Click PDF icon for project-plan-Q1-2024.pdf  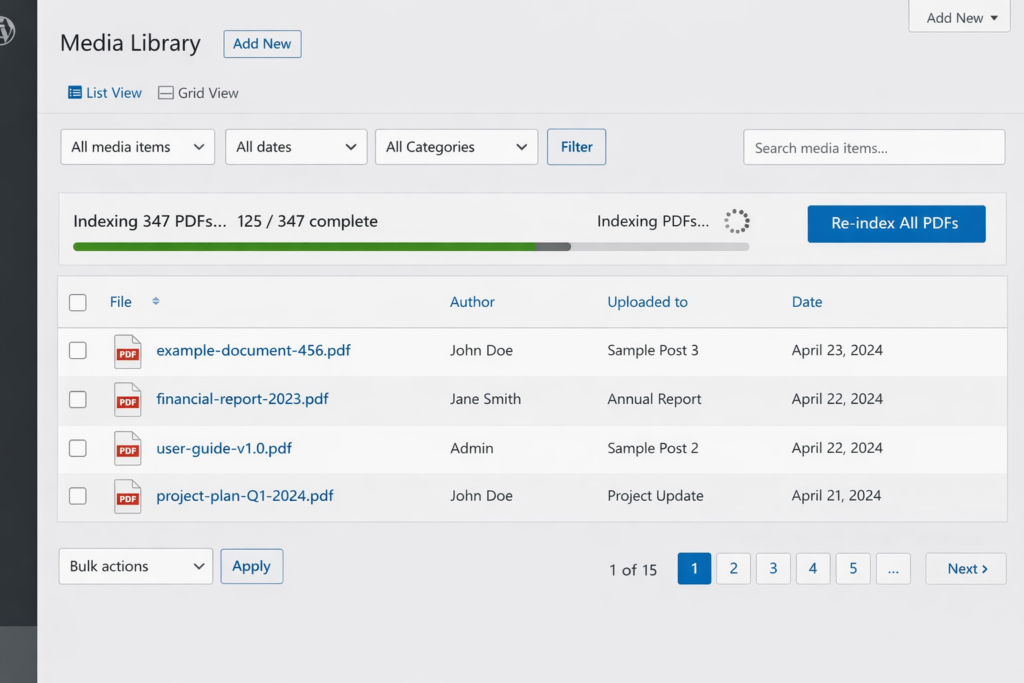point(128,496)
